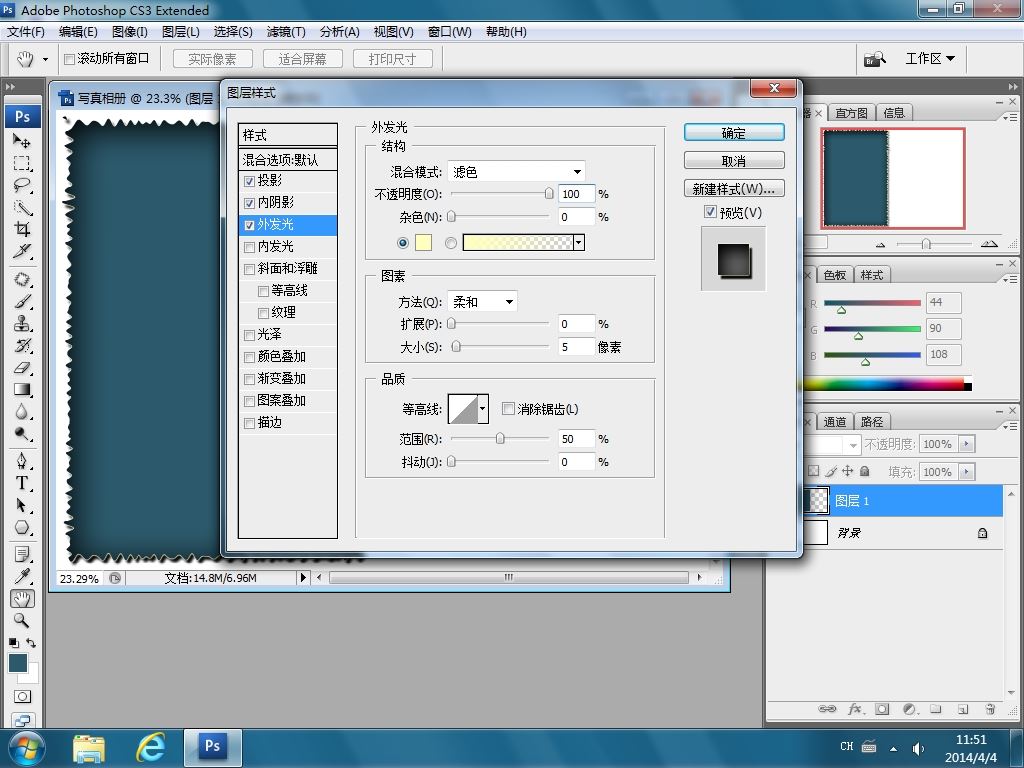This screenshot has width=1024, height=768.
Task: Click 新建样式 new style button
Action: [x=734, y=189]
